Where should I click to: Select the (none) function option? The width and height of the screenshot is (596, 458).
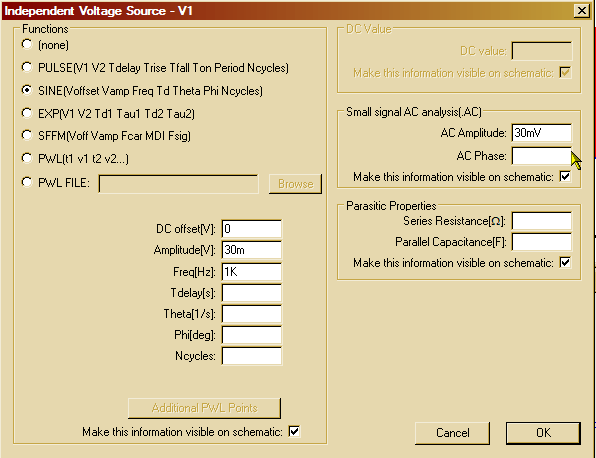27,44
